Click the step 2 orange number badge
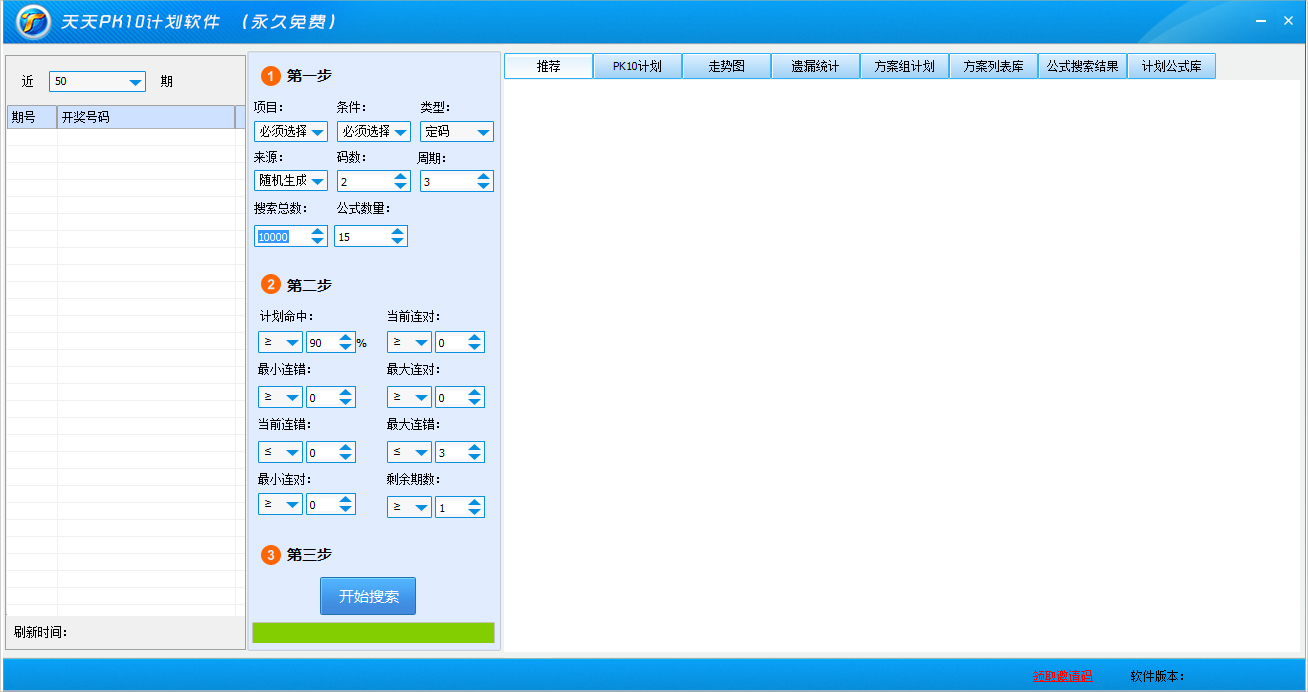Screen dimensions: 1308x692 tap(270, 285)
